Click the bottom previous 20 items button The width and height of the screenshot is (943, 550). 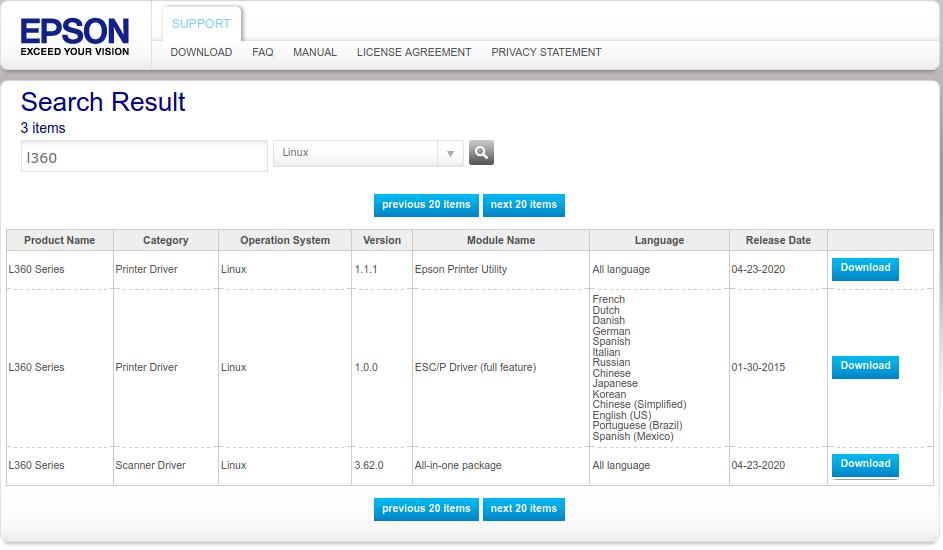click(x=426, y=509)
